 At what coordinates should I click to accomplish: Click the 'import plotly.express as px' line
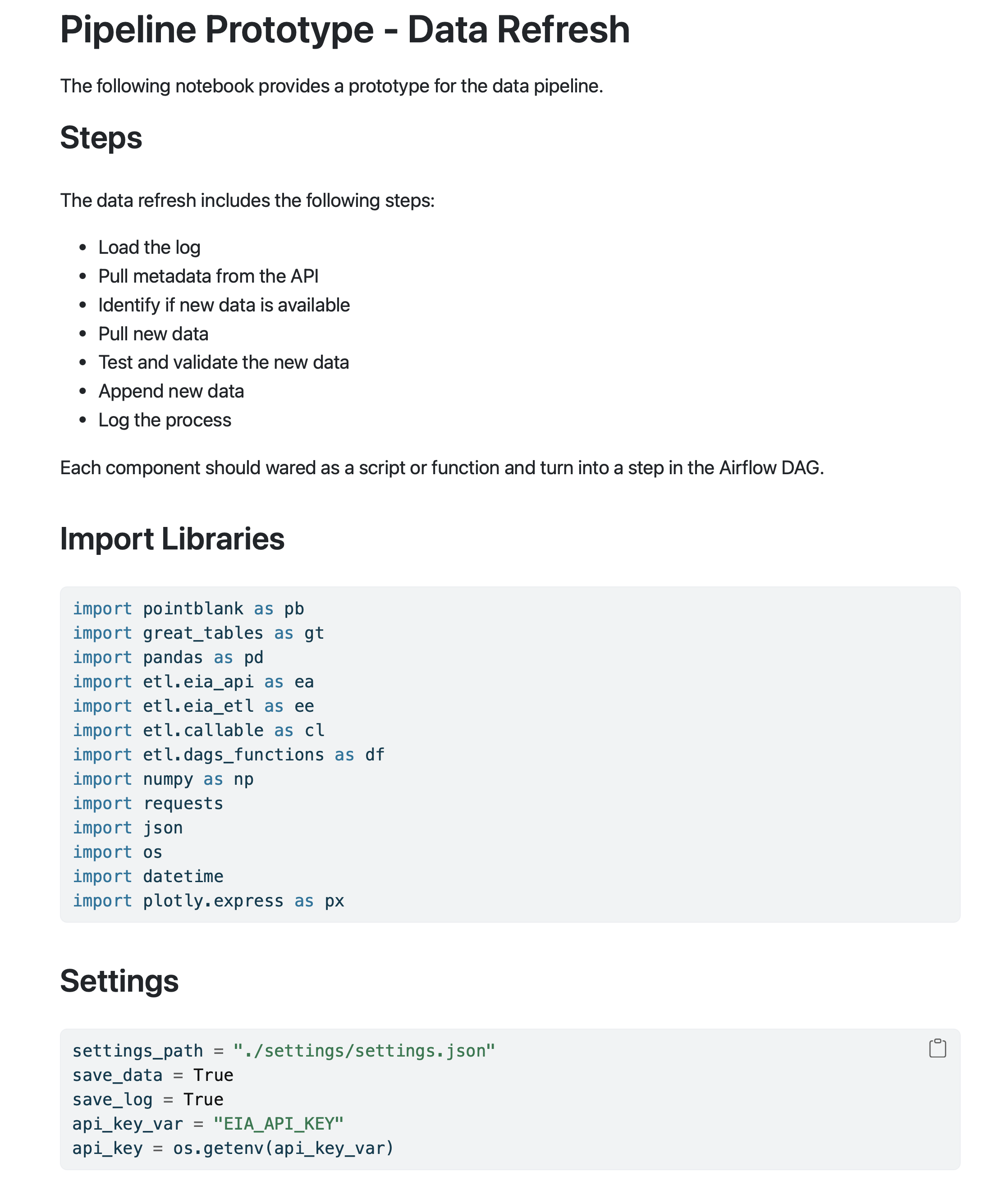pos(209,901)
